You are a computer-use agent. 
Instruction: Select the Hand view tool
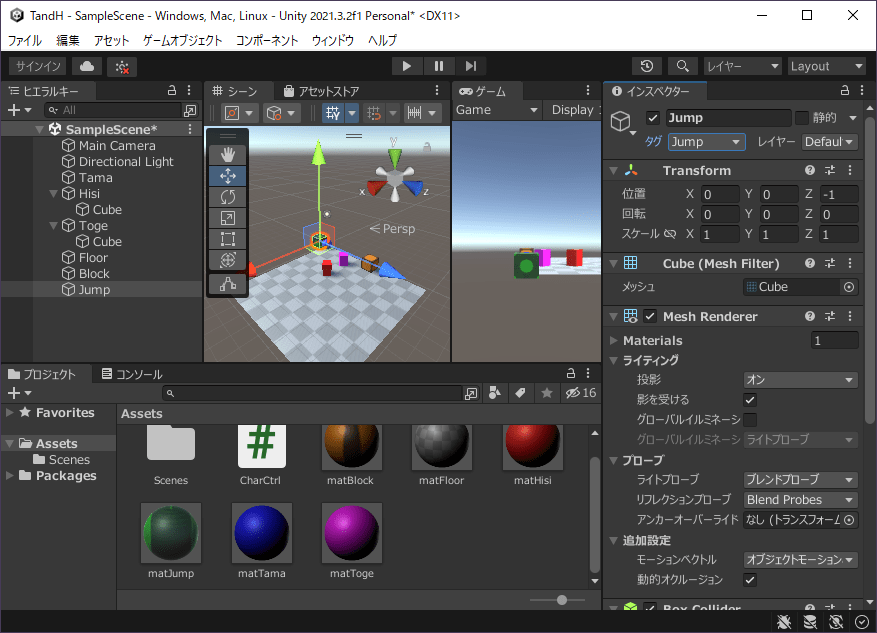(x=228, y=155)
